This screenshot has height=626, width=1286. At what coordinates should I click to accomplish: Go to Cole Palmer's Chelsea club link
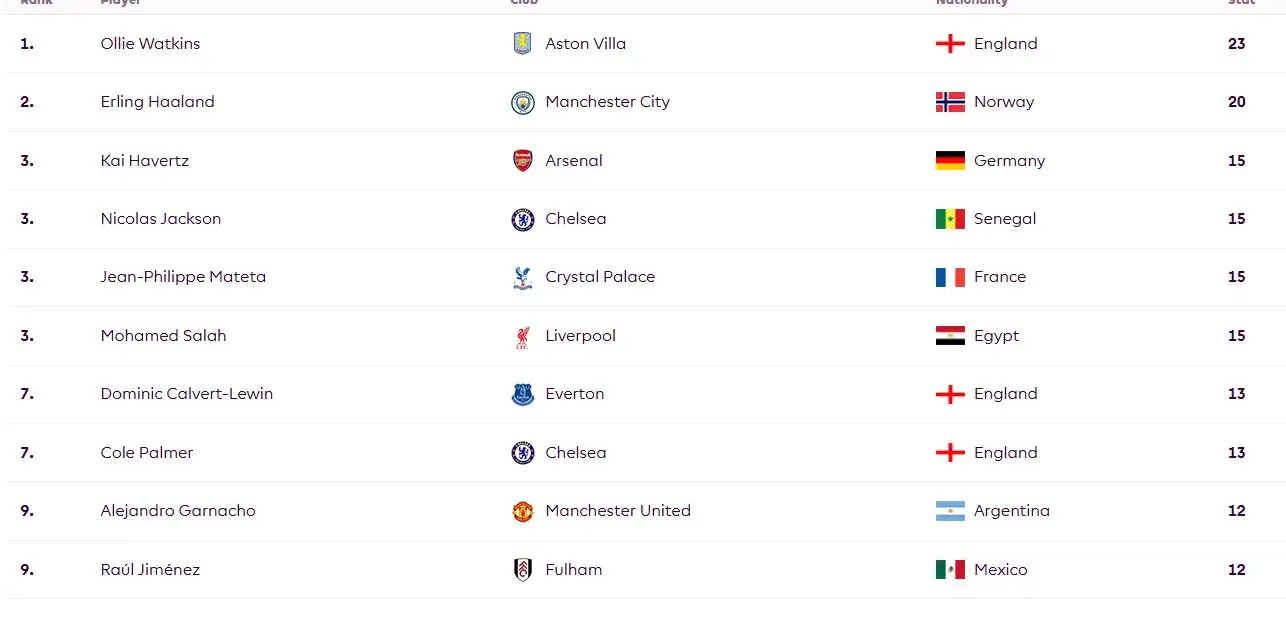coord(575,453)
